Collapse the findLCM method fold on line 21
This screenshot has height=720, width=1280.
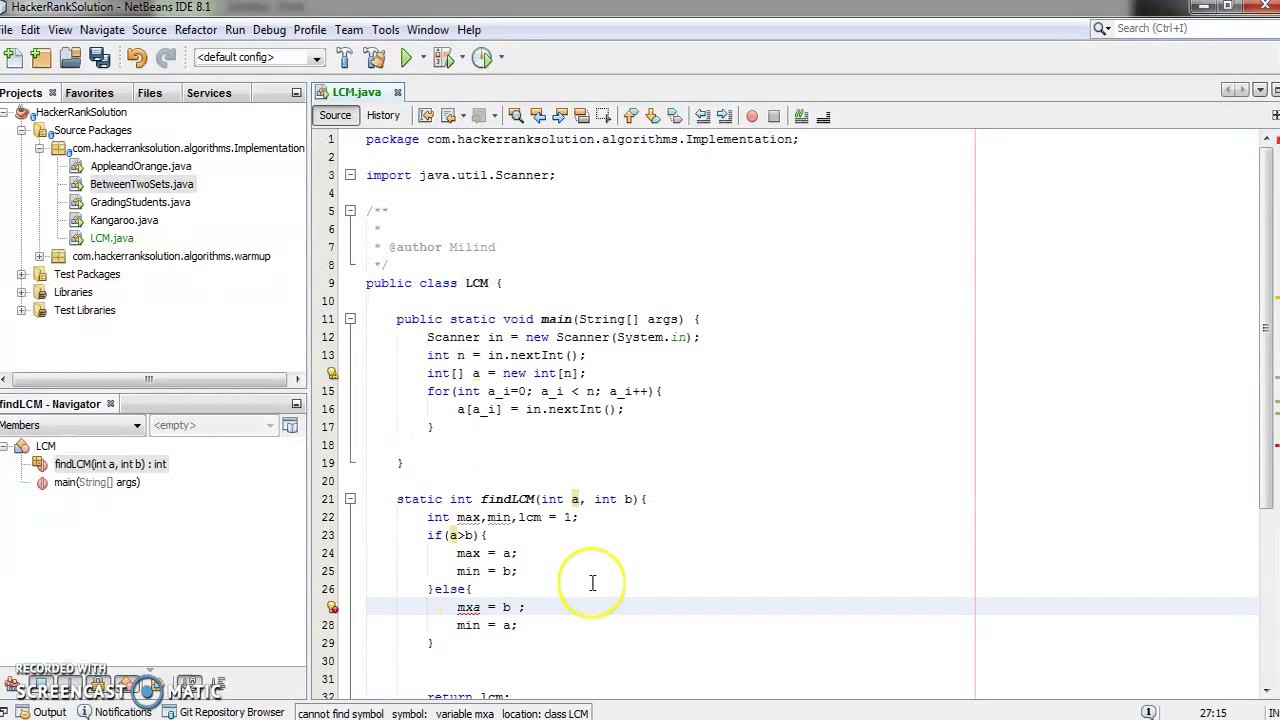tap(350, 499)
